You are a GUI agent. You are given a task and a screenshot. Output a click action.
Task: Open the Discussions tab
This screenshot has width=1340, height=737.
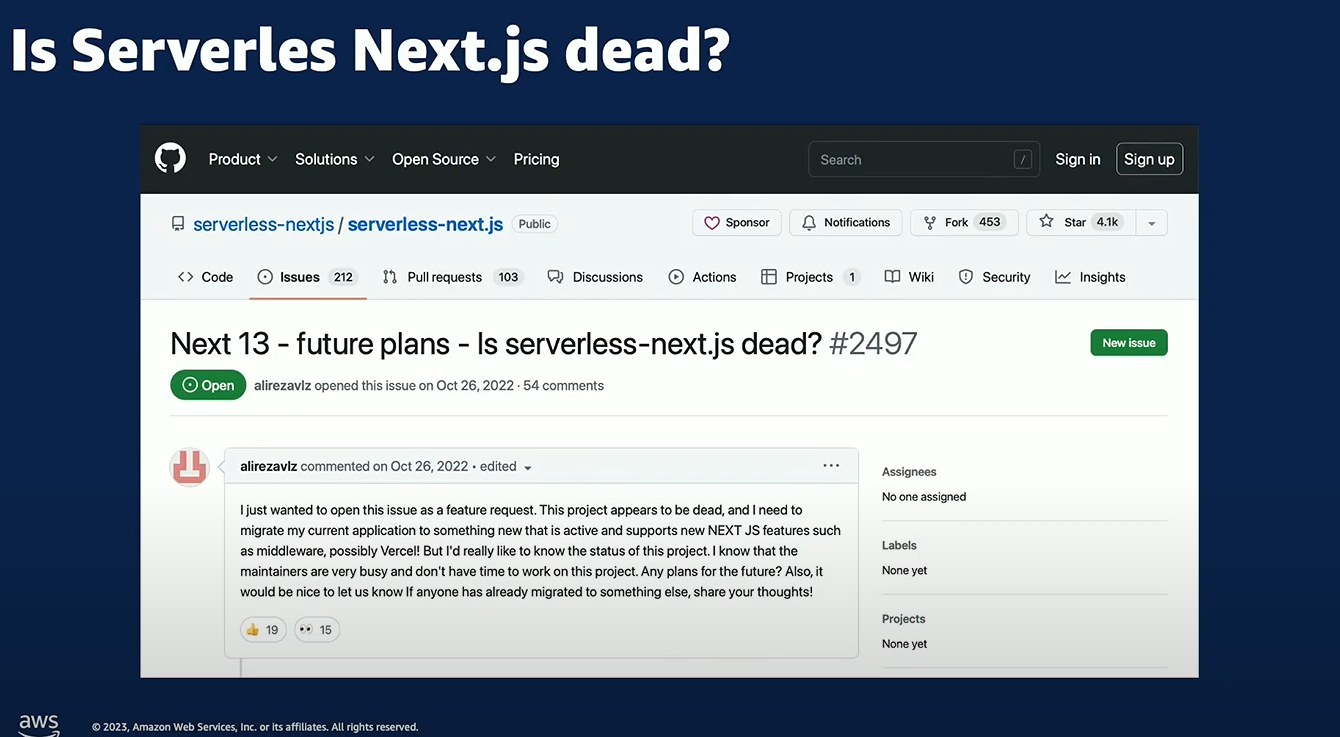tap(595, 277)
